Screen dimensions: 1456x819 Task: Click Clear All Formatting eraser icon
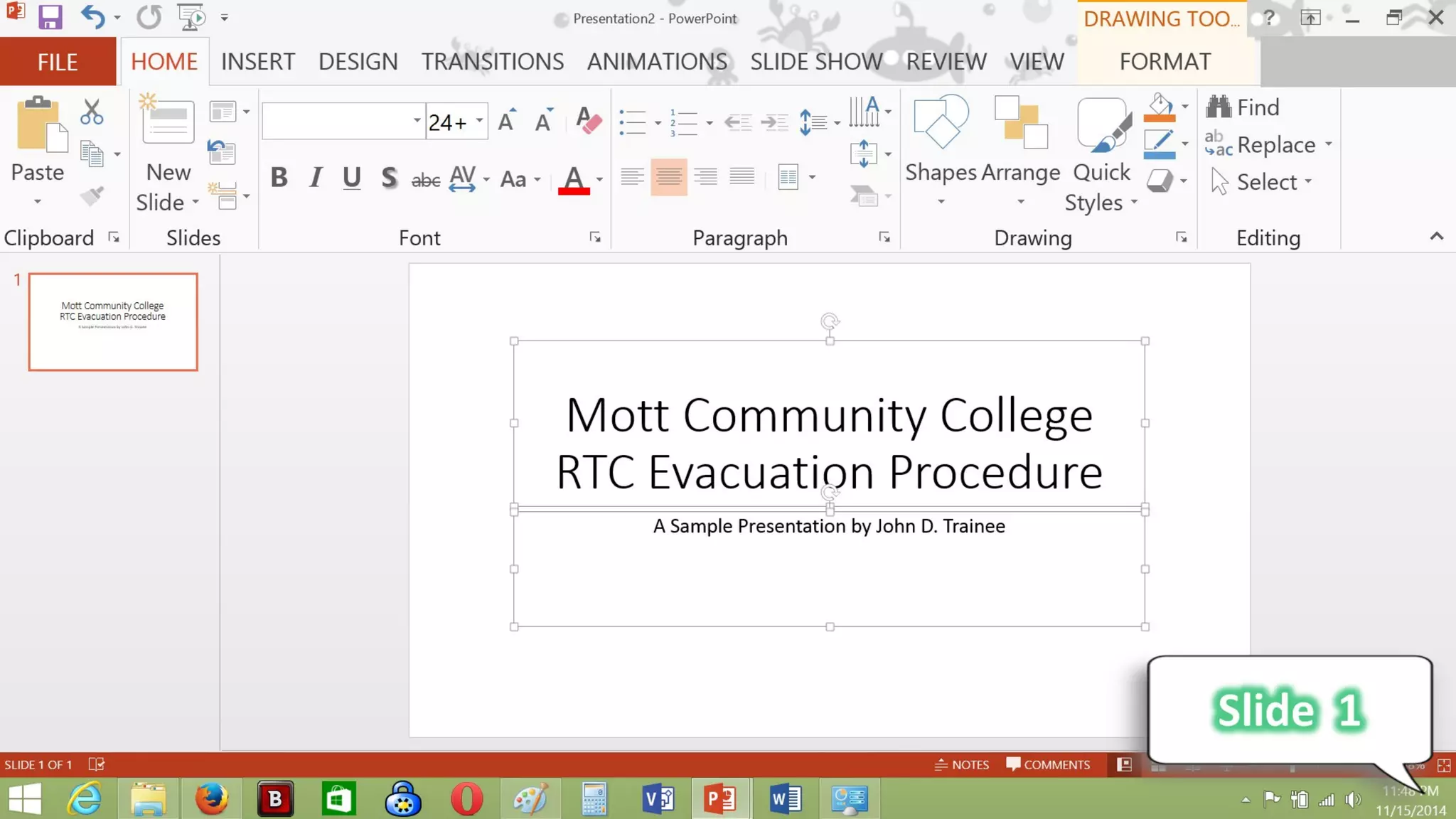pos(588,122)
